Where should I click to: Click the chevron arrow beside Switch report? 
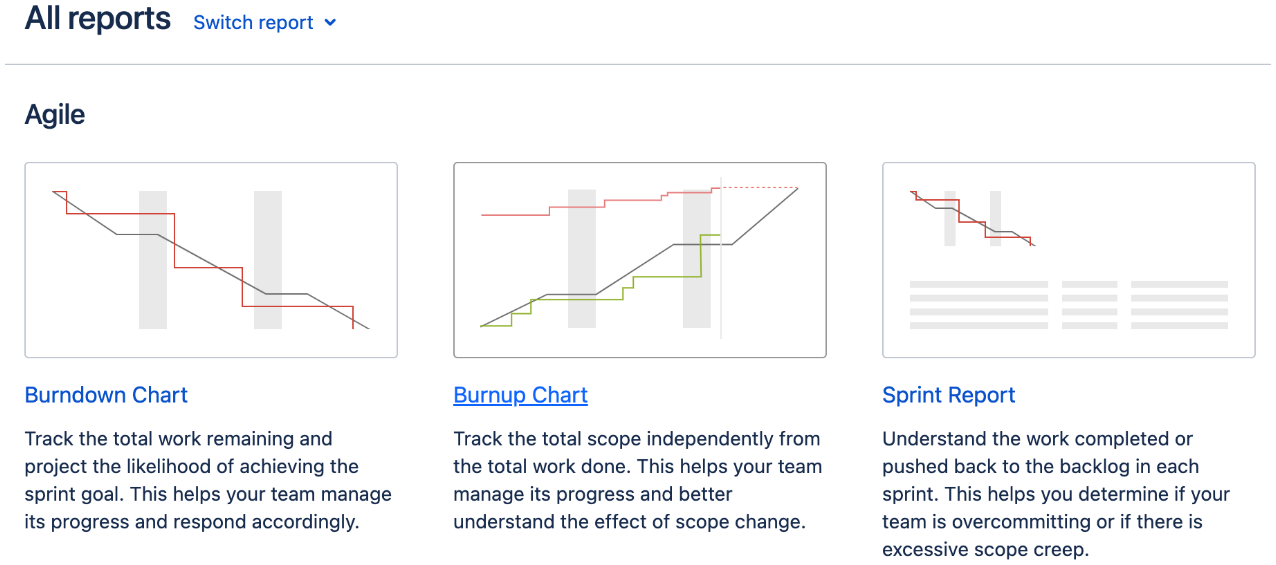(331, 23)
